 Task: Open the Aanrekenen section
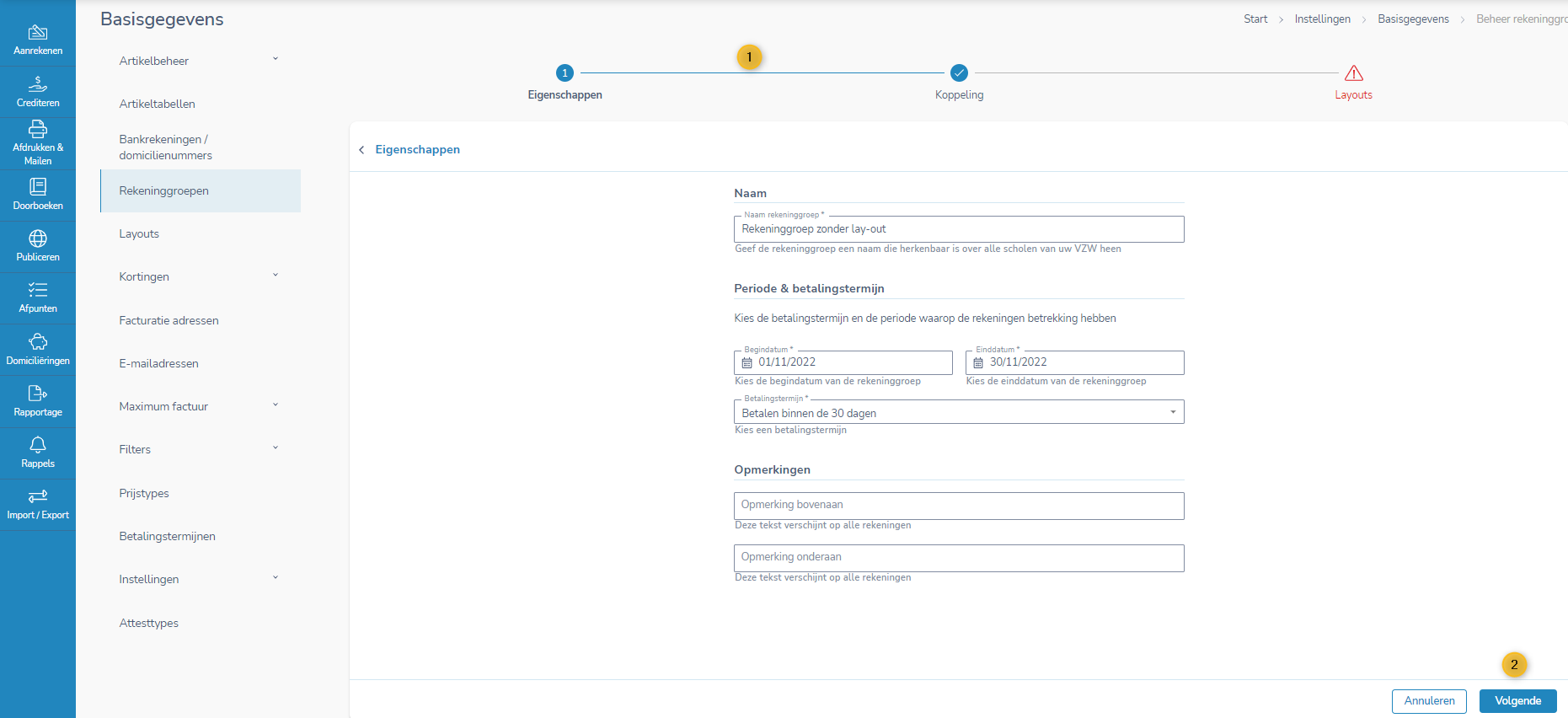click(x=38, y=40)
